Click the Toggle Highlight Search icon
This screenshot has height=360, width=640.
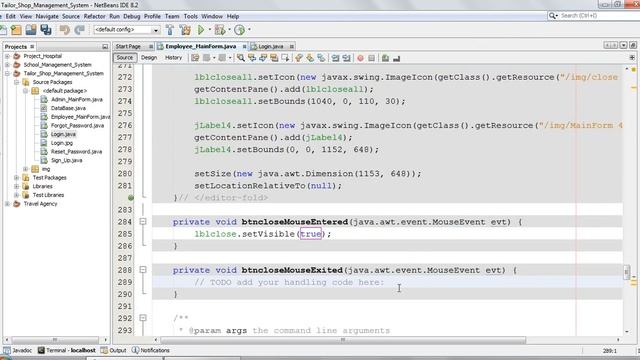coord(274,58)
